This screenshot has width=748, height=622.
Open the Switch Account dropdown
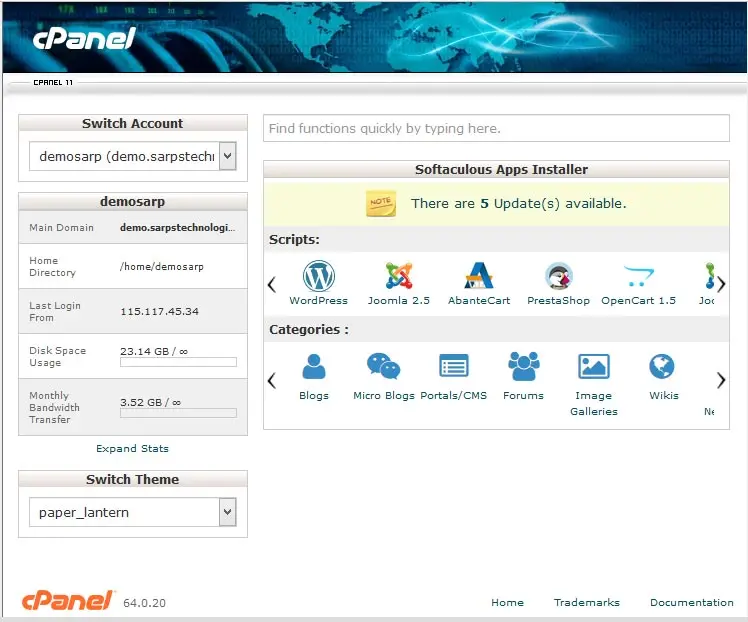click(x=132, y=156)
